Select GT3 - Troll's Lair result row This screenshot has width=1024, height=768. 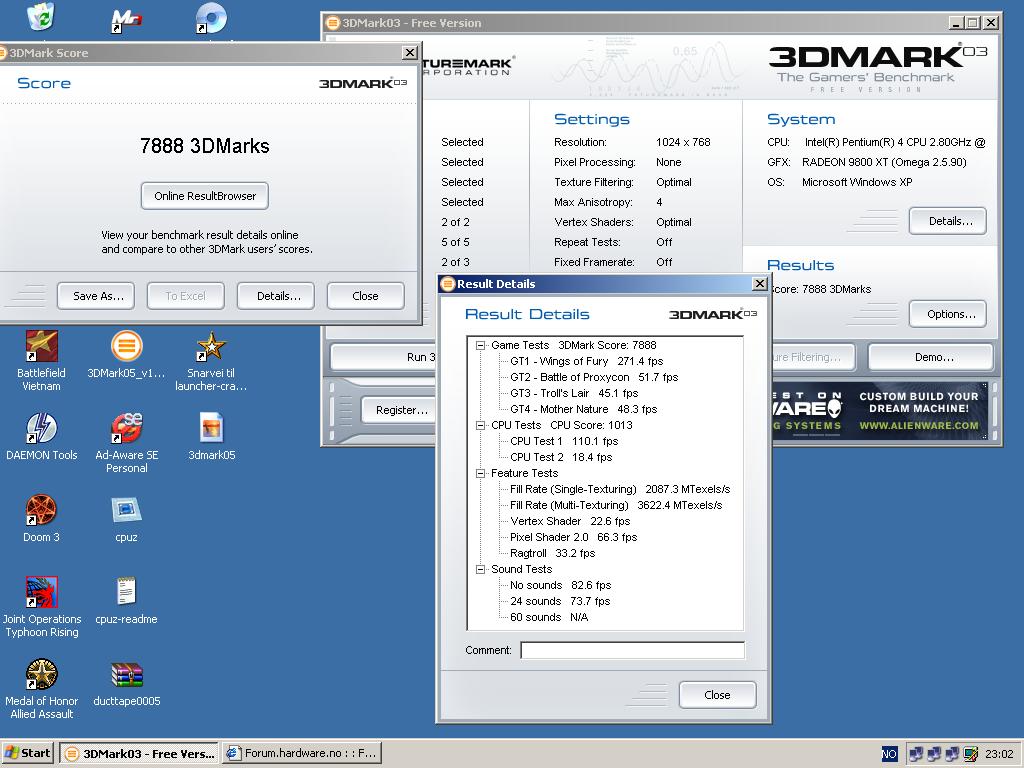tap(574, 393)
